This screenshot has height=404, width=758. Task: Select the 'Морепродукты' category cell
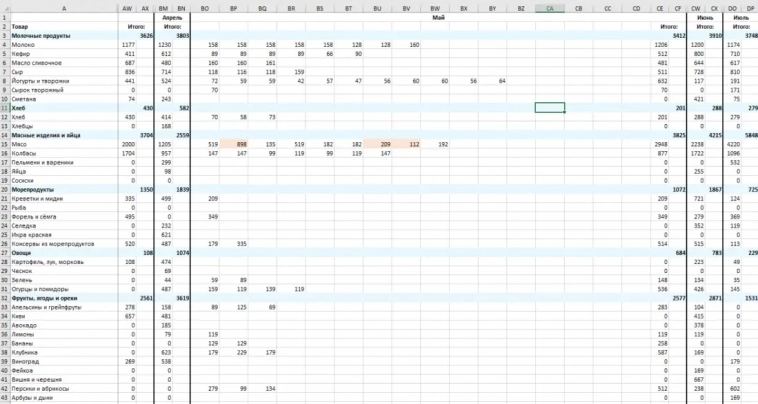click(x=64, y=189)
